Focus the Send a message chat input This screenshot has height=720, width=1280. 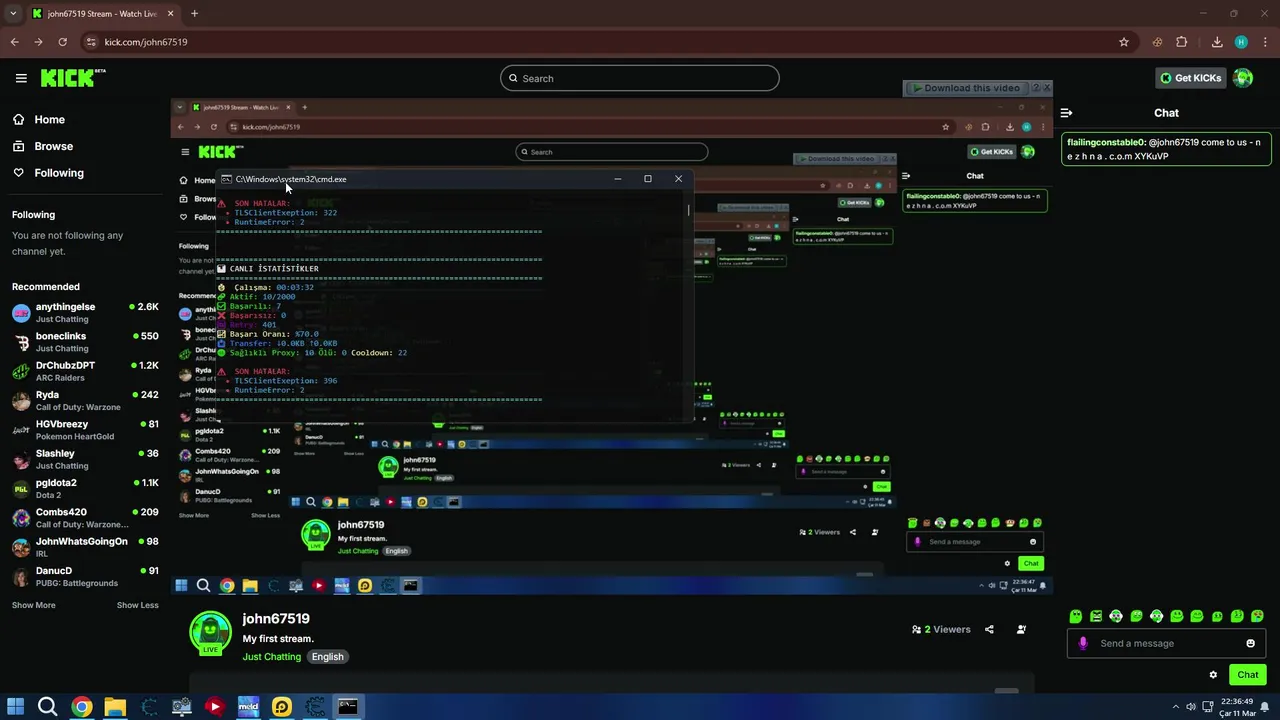click(x=1165, y=643)
